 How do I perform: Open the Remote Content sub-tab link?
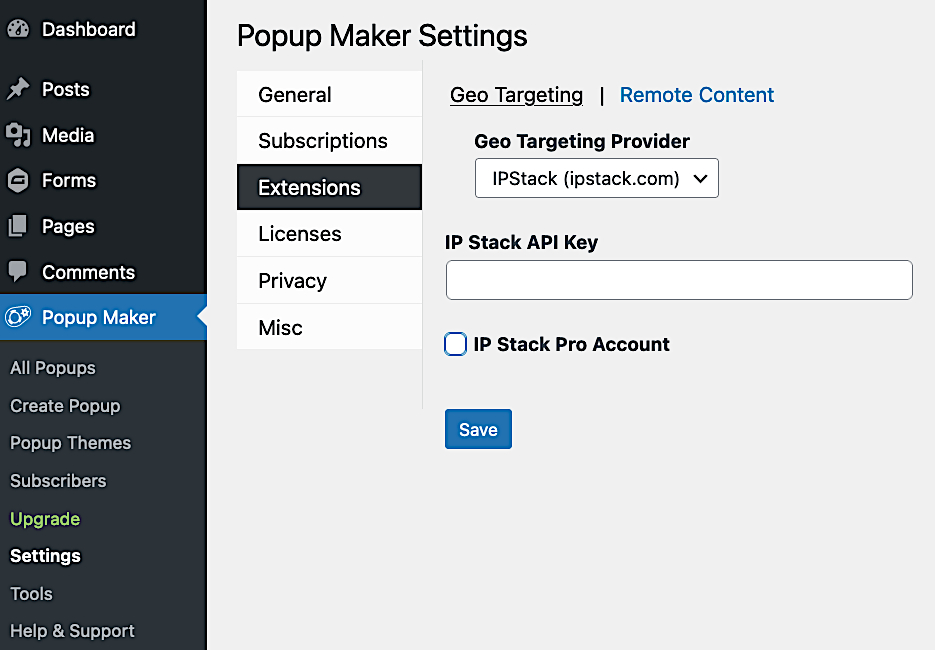696,95
